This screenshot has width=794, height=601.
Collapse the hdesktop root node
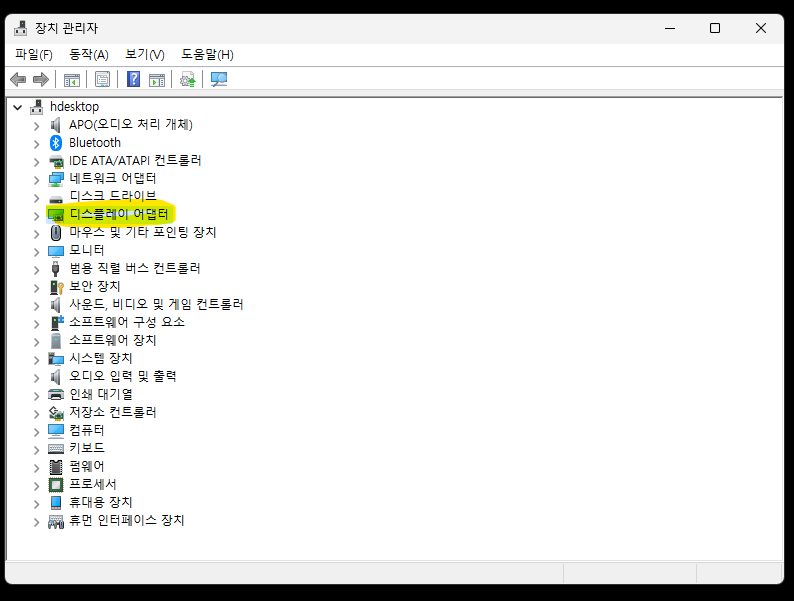pos(18,107)
